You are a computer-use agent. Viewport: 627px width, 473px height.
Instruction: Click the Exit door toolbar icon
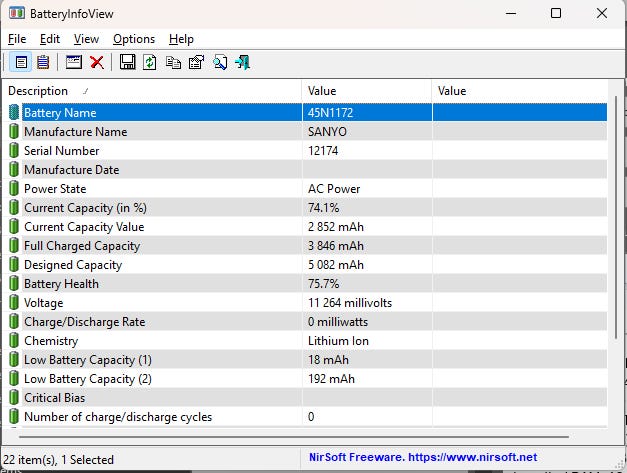242,62
